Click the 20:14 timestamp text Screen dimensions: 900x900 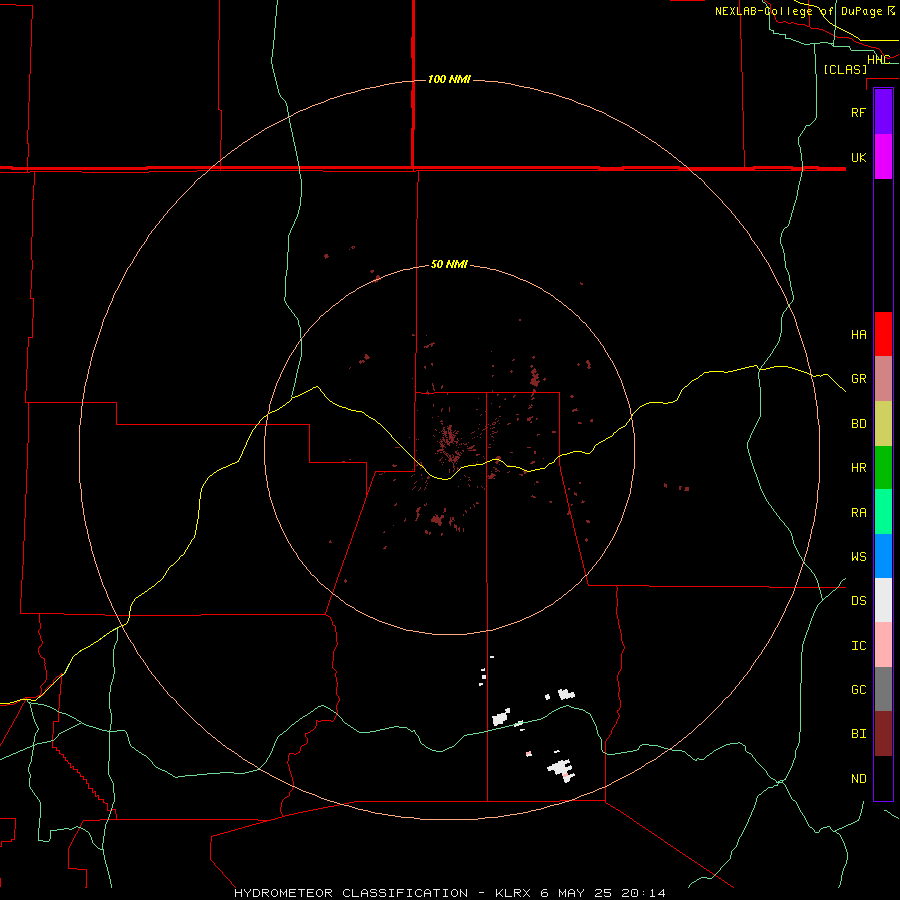pos(643,893)
